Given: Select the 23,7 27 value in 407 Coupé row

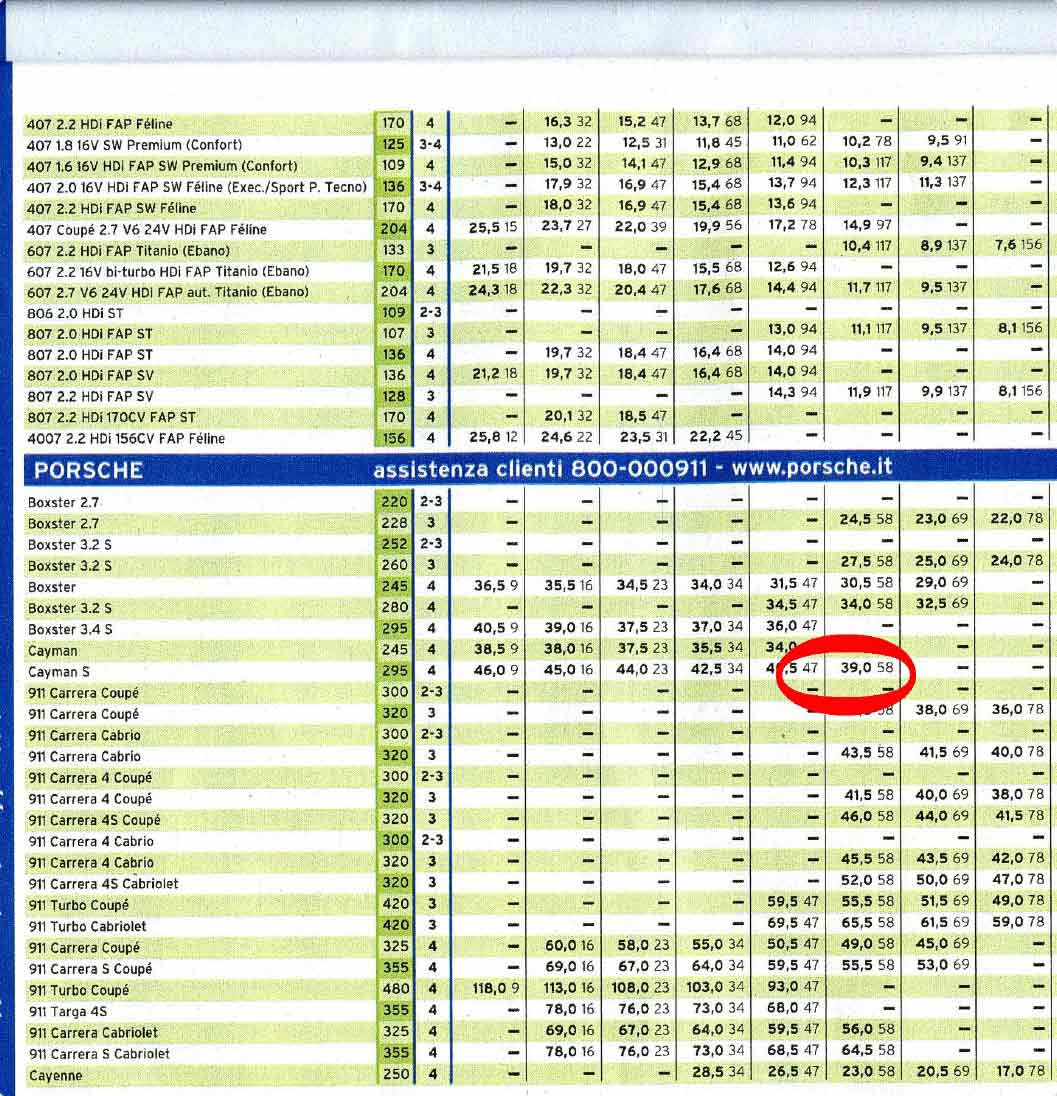Looking at the screenshot, I should coord(567,226).
